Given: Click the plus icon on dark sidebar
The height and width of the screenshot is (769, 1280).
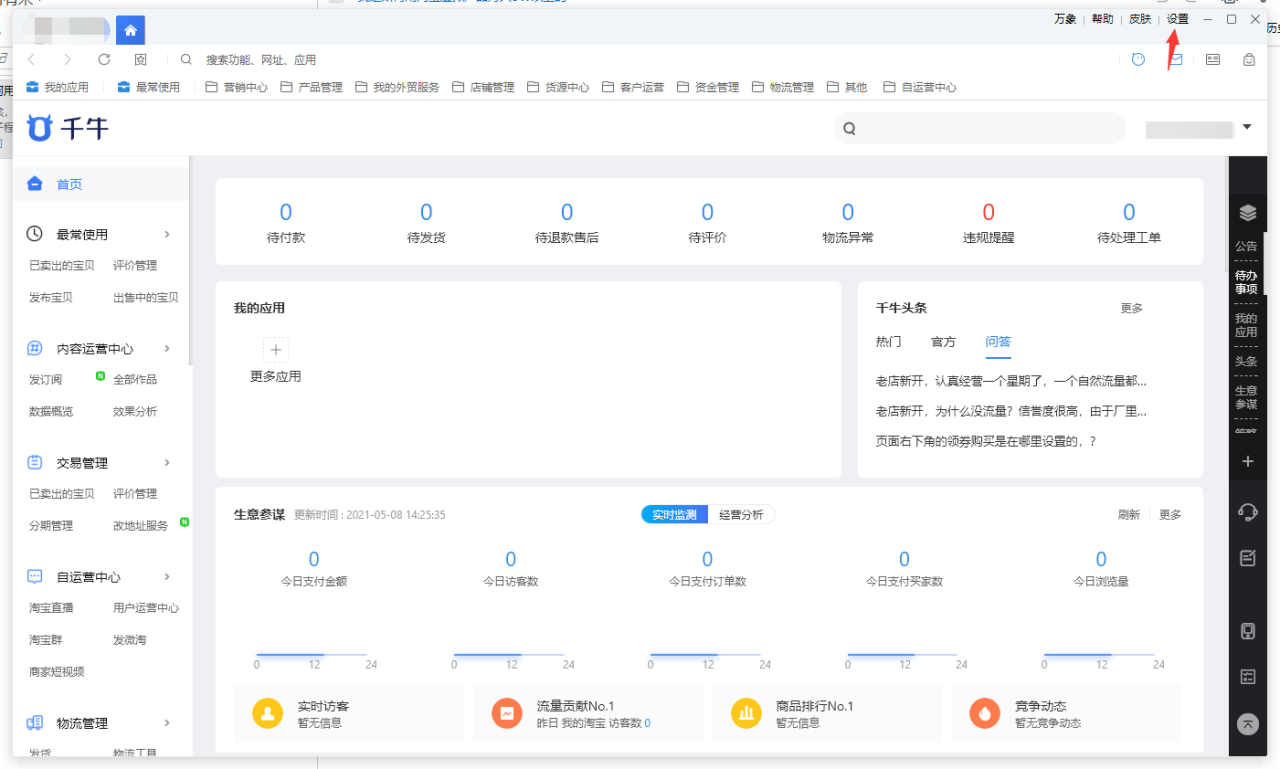Looking at the screenshot, I should 1247,462.
